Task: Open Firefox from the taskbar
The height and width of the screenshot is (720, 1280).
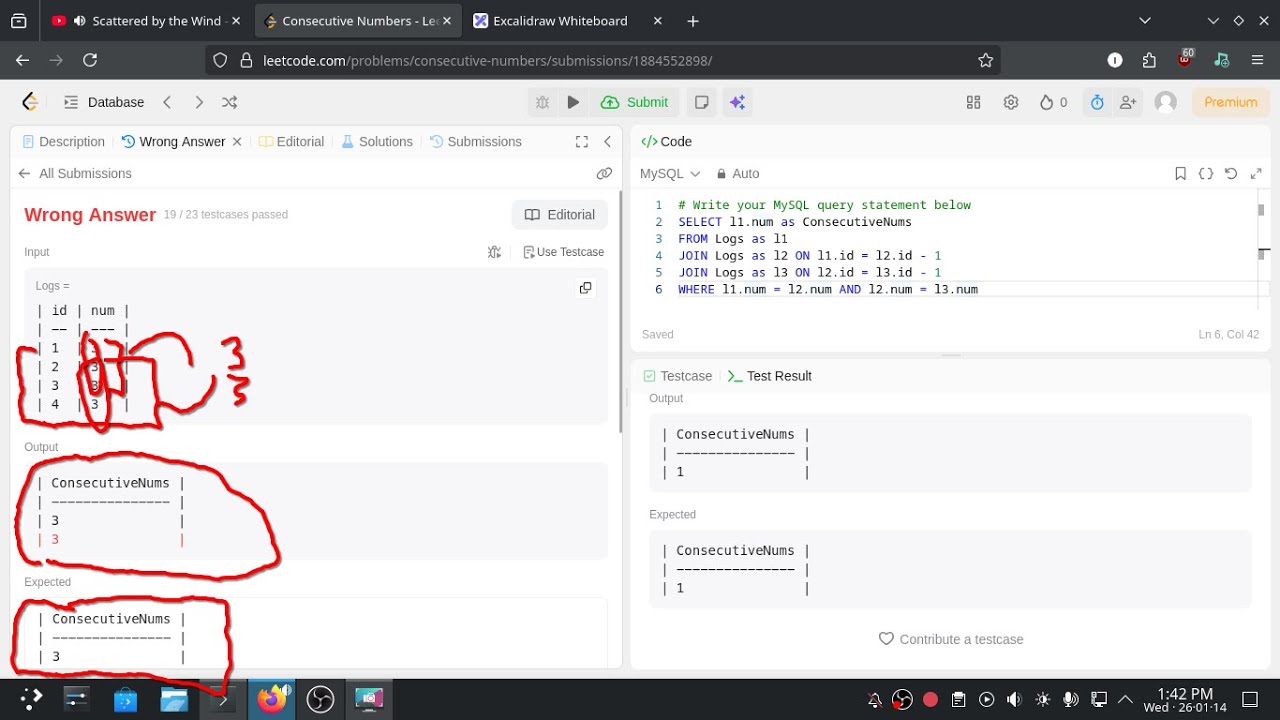Action: point(272,699)
